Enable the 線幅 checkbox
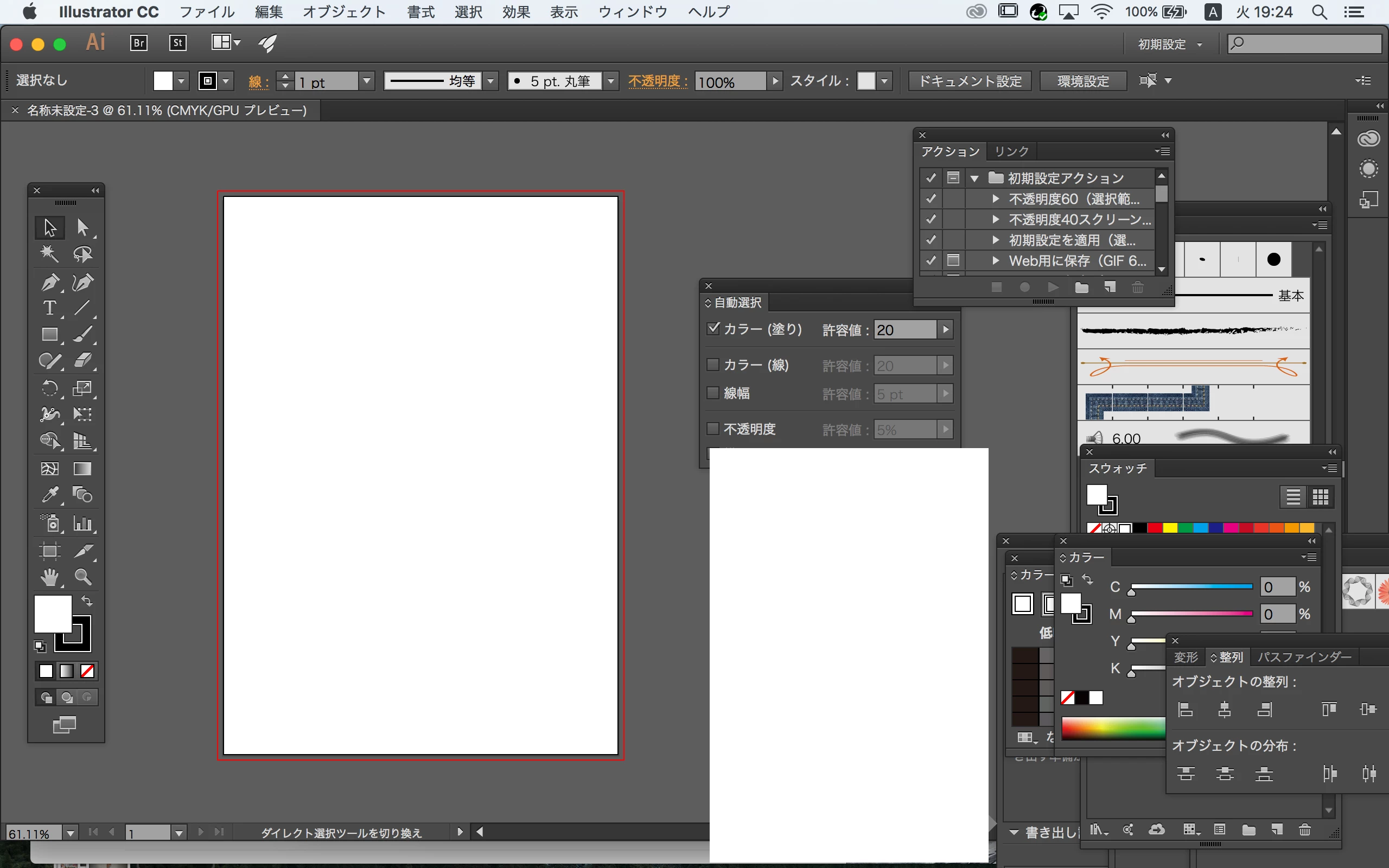 tap(713, 393)
